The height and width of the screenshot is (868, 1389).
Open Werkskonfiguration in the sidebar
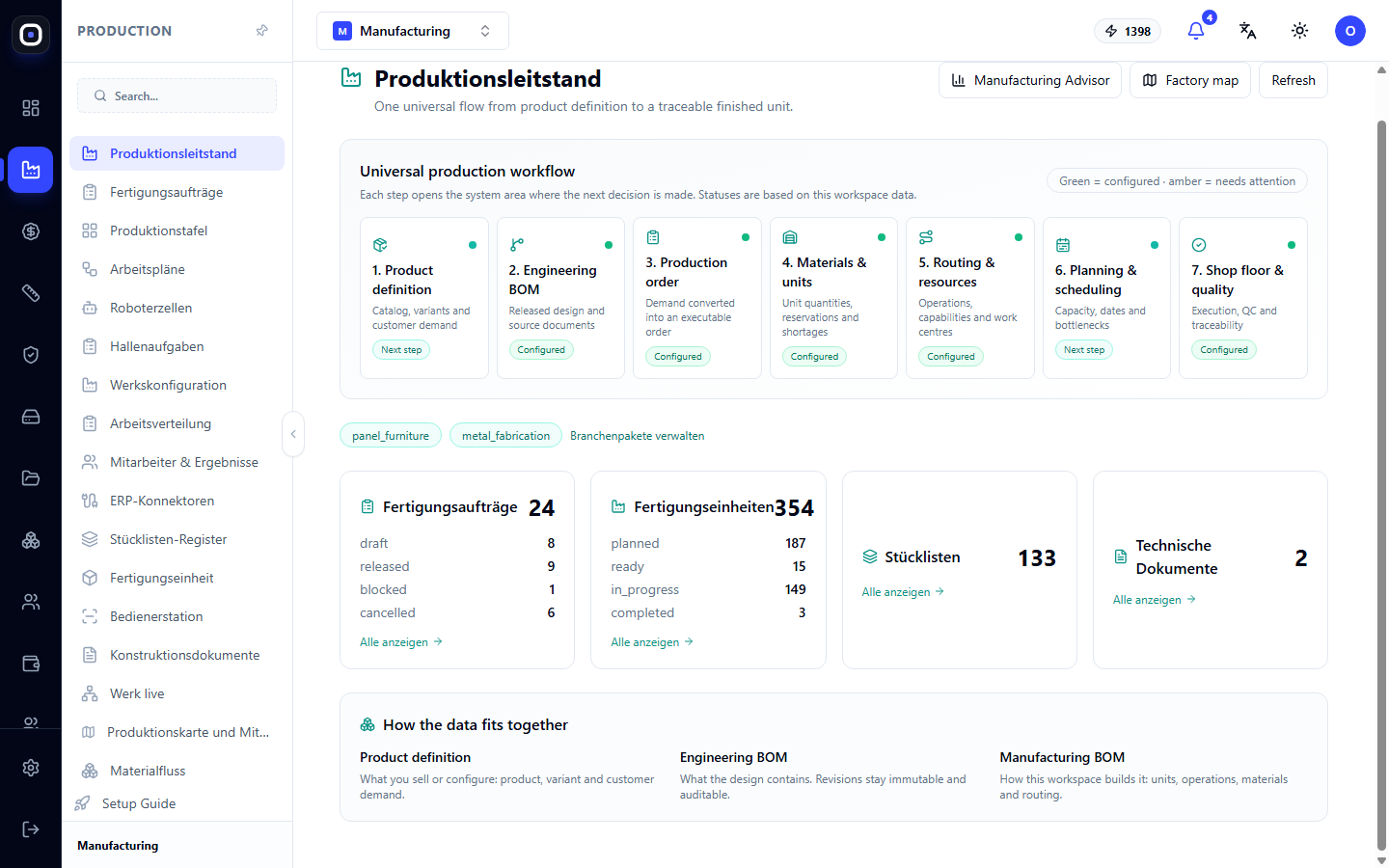[x=177, y=385]
